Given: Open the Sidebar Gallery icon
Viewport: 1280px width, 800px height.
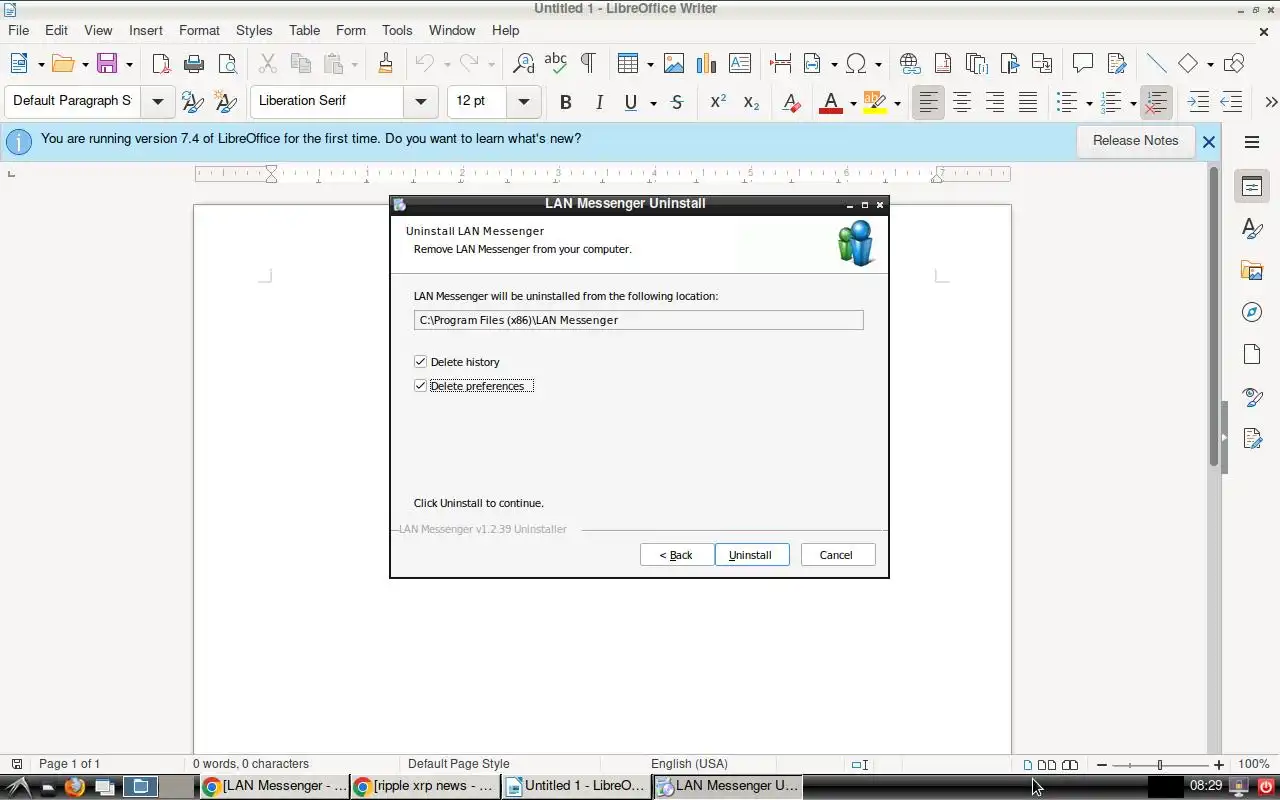Looking at the screenshot, I should pos(1252,270).
